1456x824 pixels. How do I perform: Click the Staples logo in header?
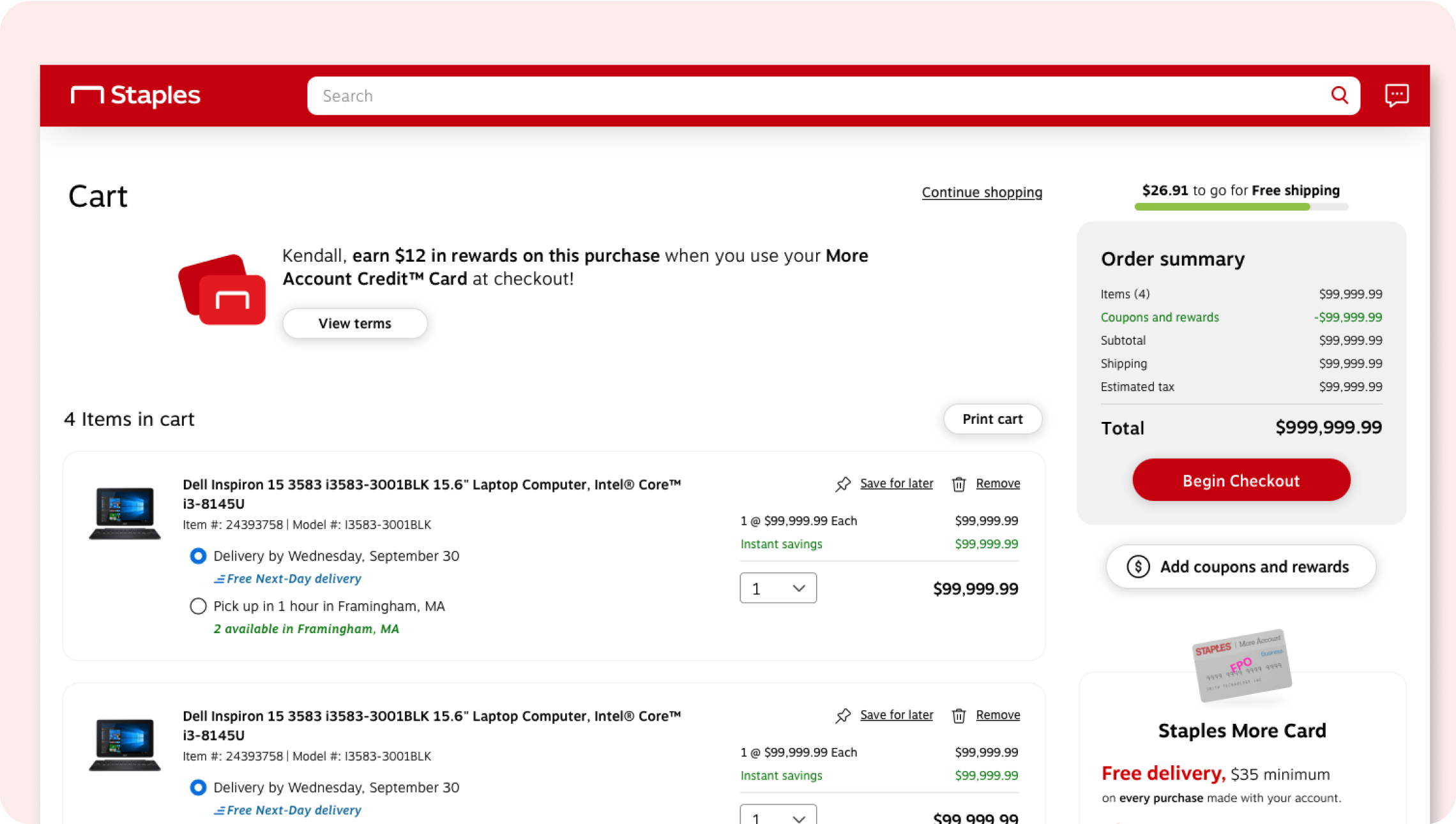tap(135, 96)
